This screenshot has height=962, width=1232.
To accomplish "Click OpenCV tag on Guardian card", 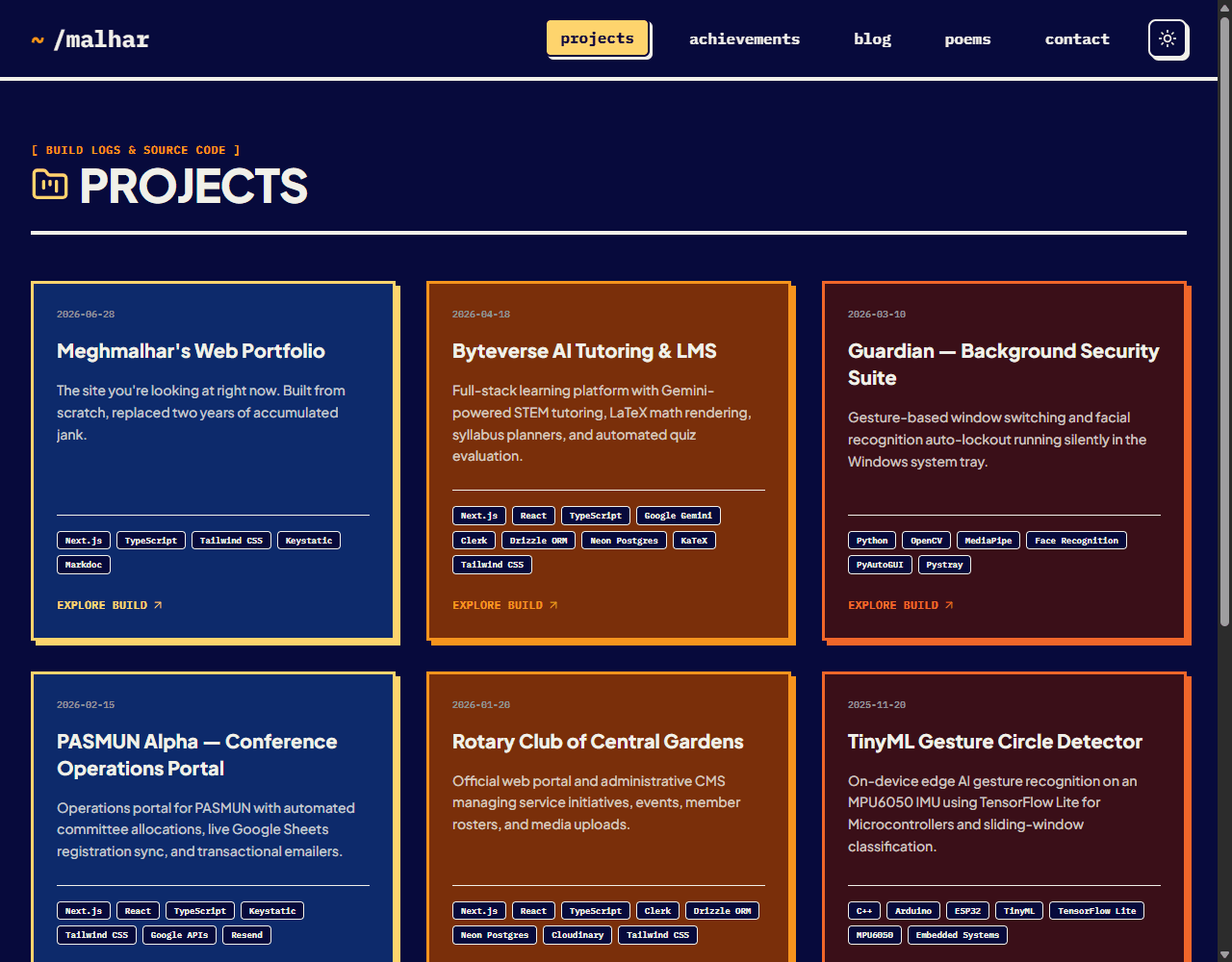I will click(x=927, y=541).
